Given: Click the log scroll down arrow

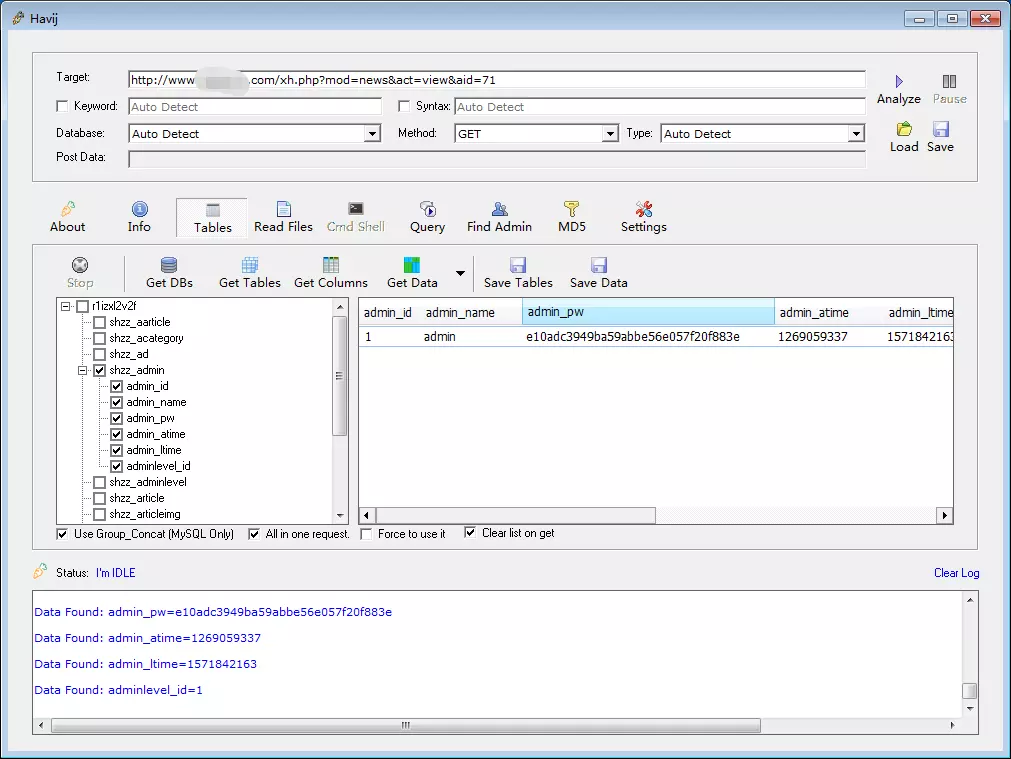Looking at the screenshot, I should click(x=970, y=708).
